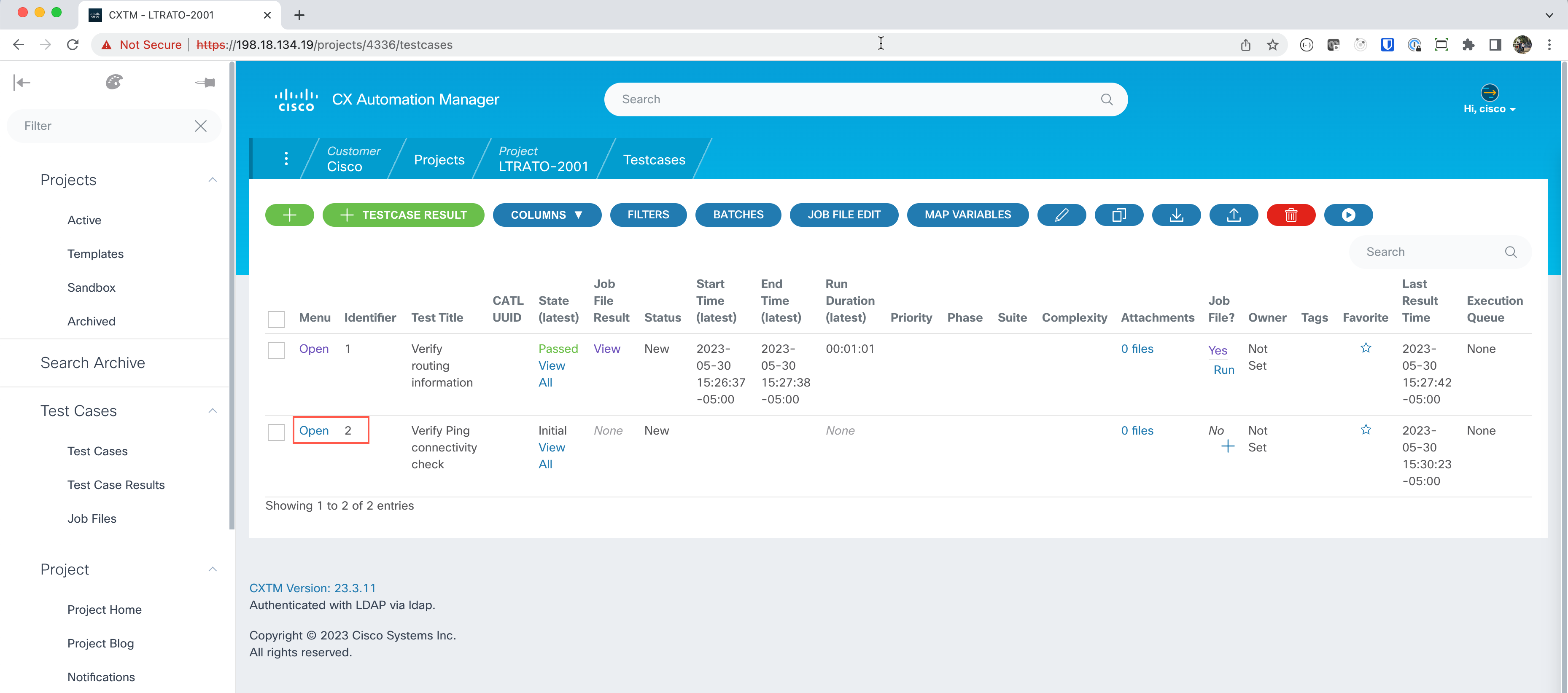Favorite the Verify routing information testcase
This screenshot has height=693, width=1568.
(1366, 348)
